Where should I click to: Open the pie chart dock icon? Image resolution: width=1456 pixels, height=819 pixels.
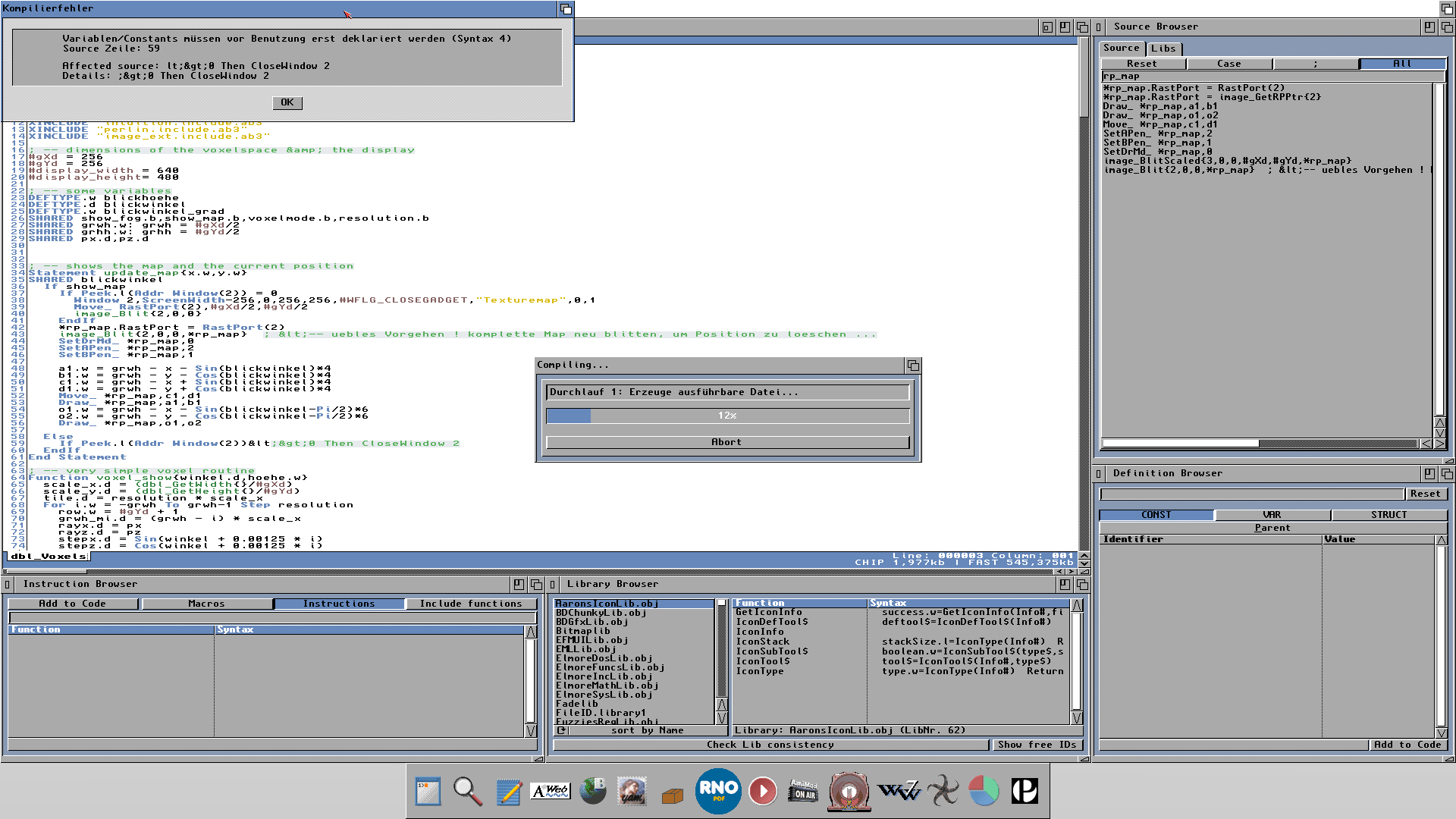coord(984,791)
